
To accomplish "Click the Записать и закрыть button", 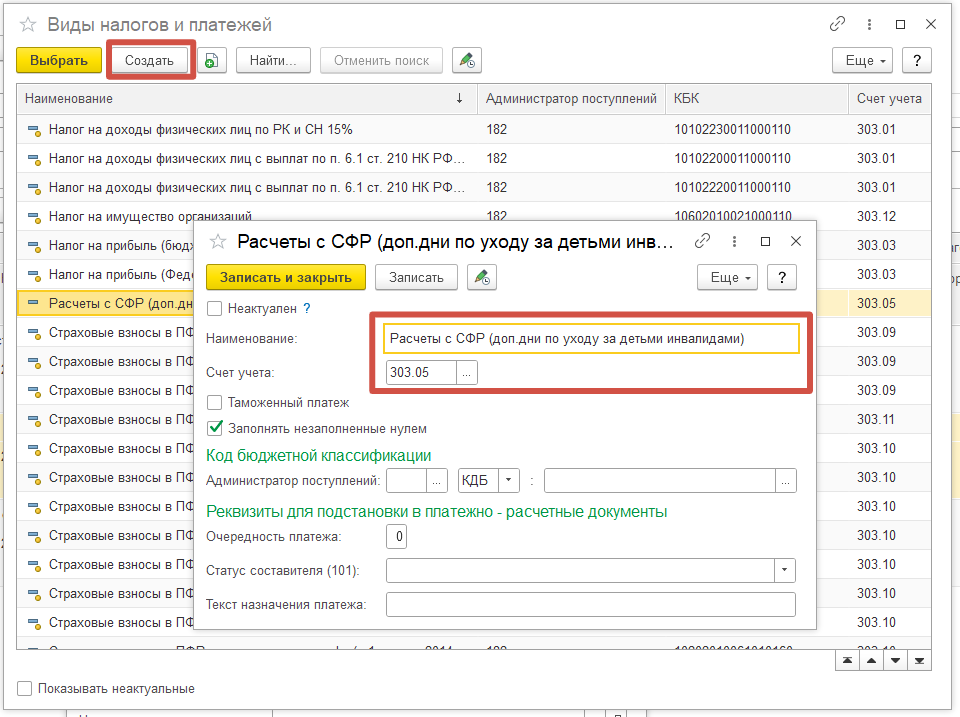I will pos(286,277).
